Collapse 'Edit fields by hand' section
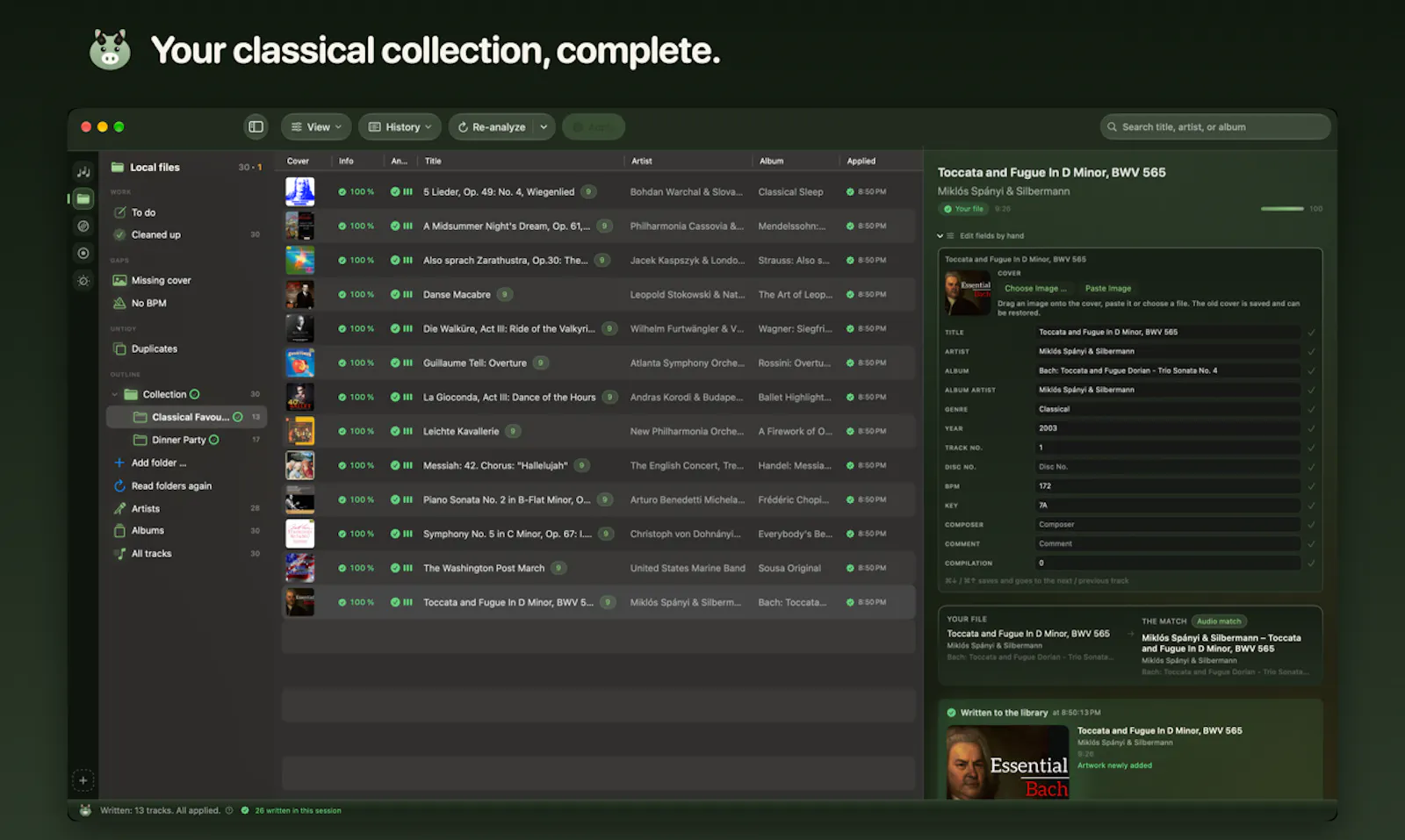This screenshot has width=1405, height=840. coord(940,235)
